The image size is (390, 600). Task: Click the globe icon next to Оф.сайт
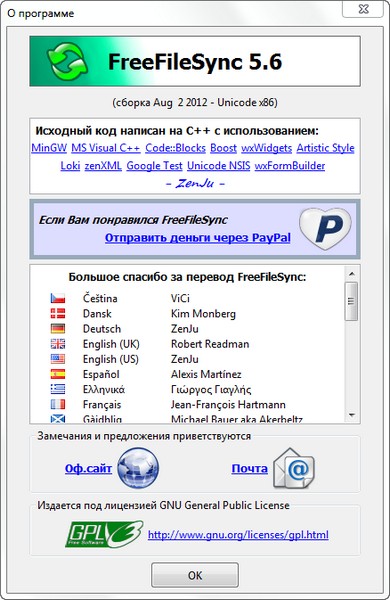coord(138,467)
